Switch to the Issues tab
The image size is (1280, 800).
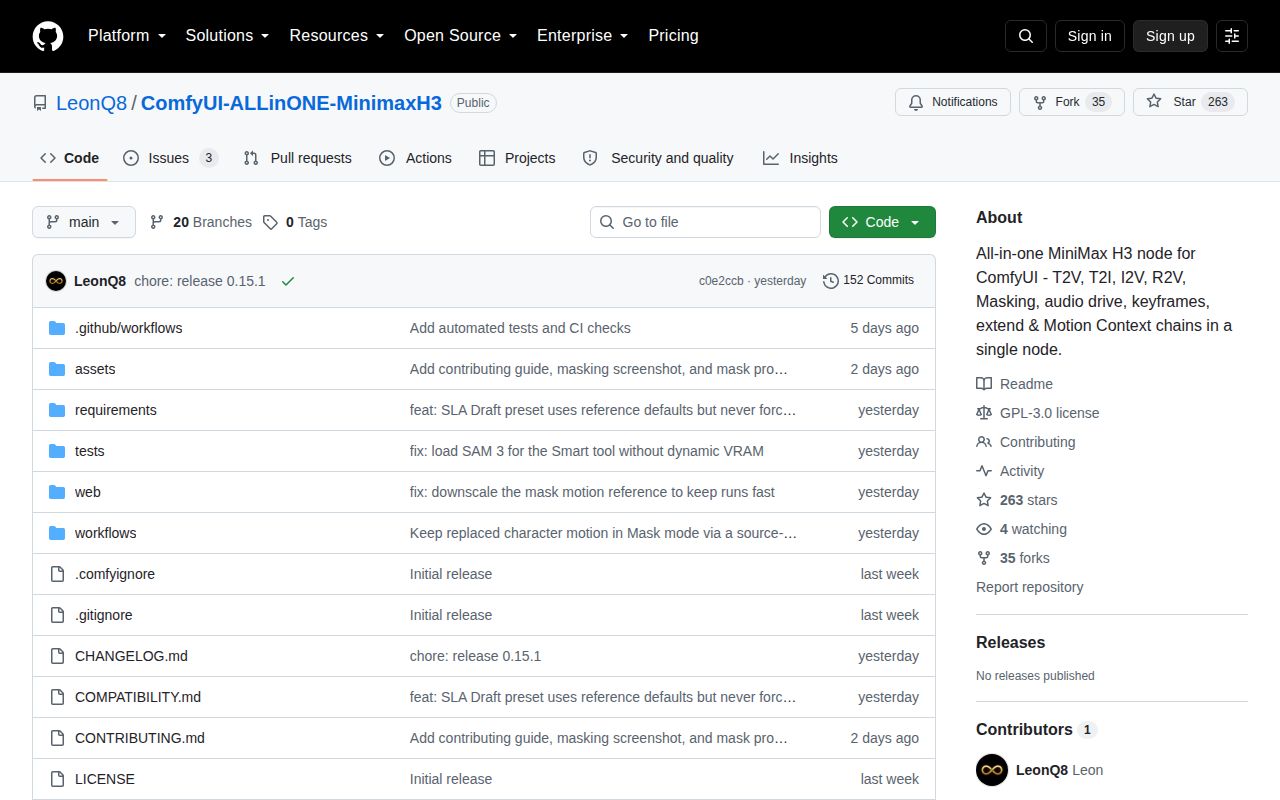pos(170,158)
